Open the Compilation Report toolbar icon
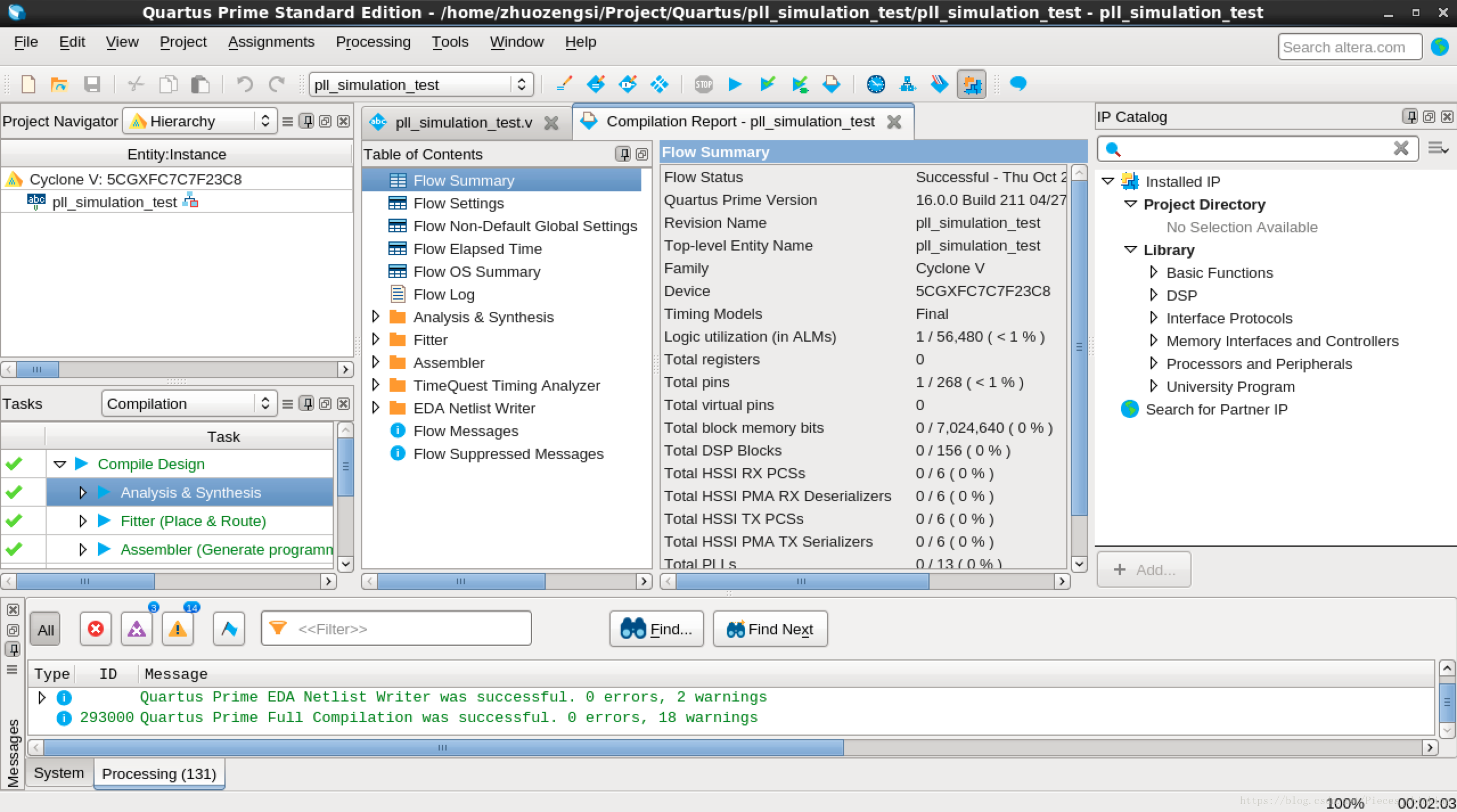The width and height of the screenshot is (1457, 812). [831, 85]
